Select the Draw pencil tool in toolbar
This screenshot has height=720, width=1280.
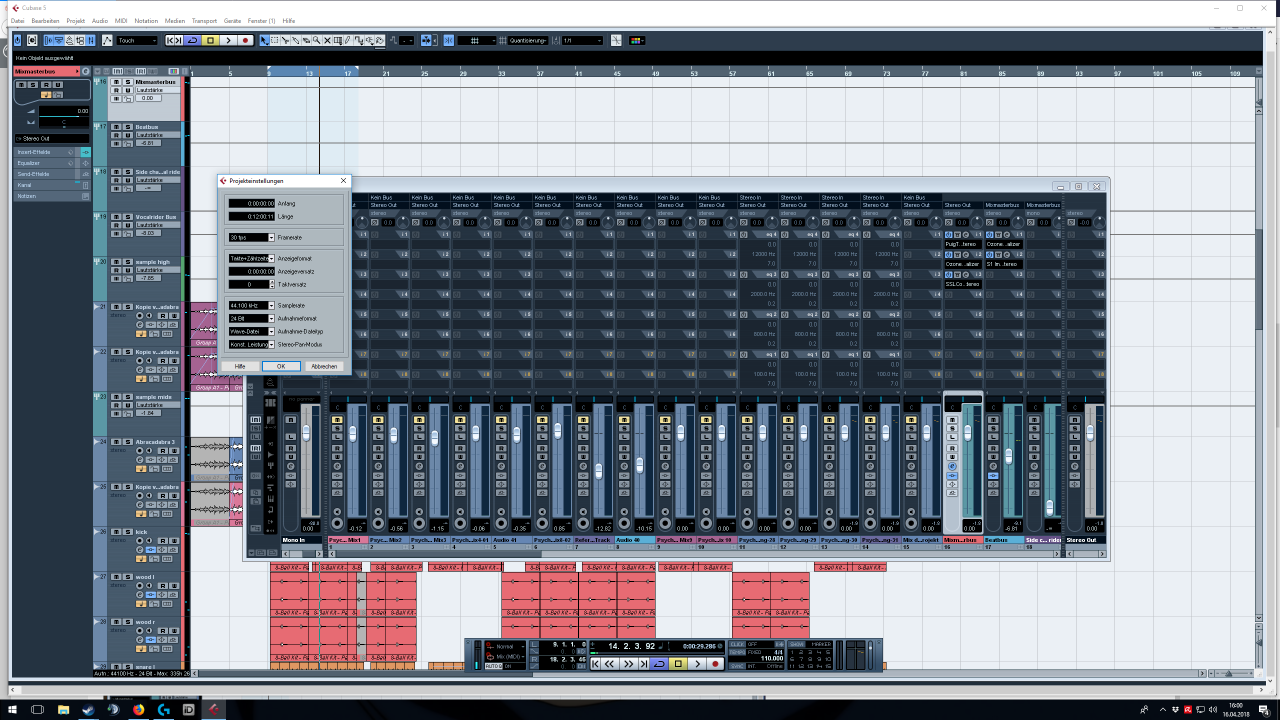coord(348,40)
